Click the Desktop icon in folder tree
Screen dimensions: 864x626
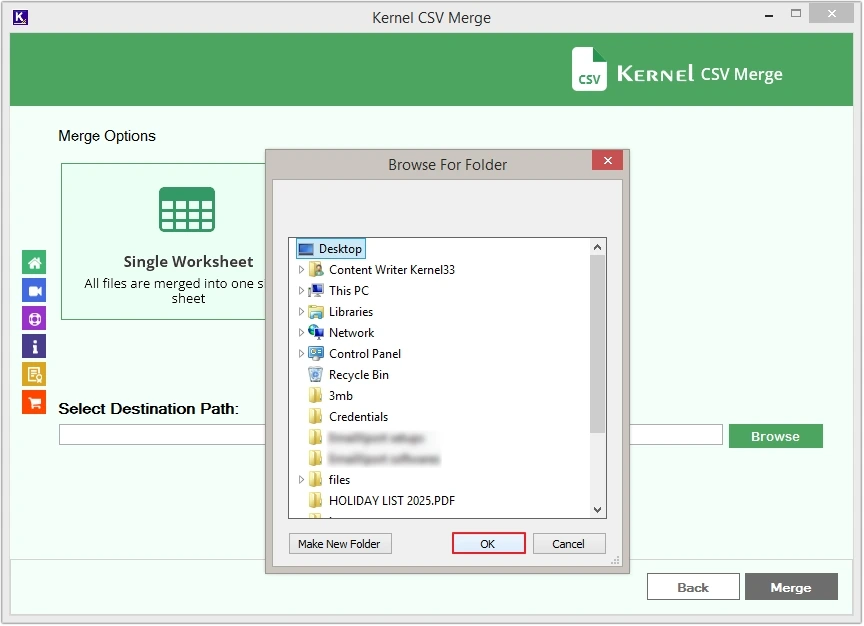pyautogui.click(x=306, y=249)
